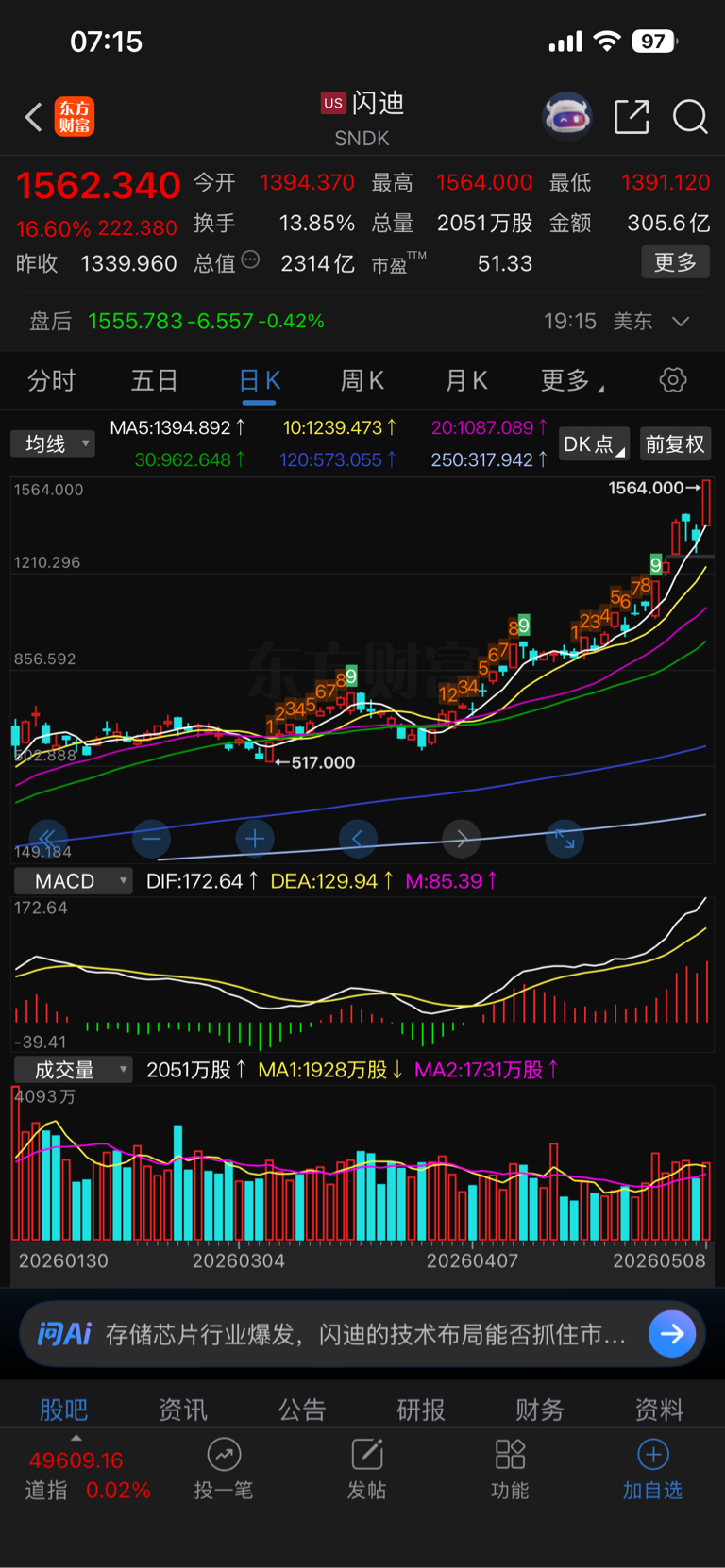Viewport: 725px width, 1568px height.
Task: Tap the 投一笔 chart icon
Action: (224, 1455)
